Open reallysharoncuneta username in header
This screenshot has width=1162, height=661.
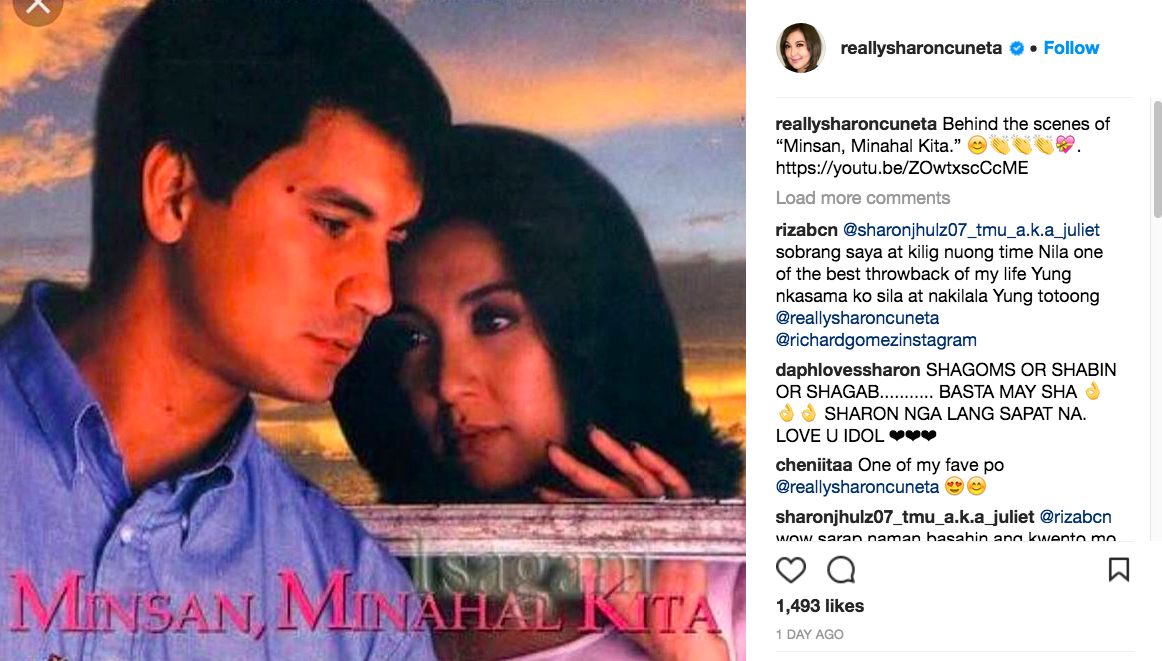[x=921, y=48]
